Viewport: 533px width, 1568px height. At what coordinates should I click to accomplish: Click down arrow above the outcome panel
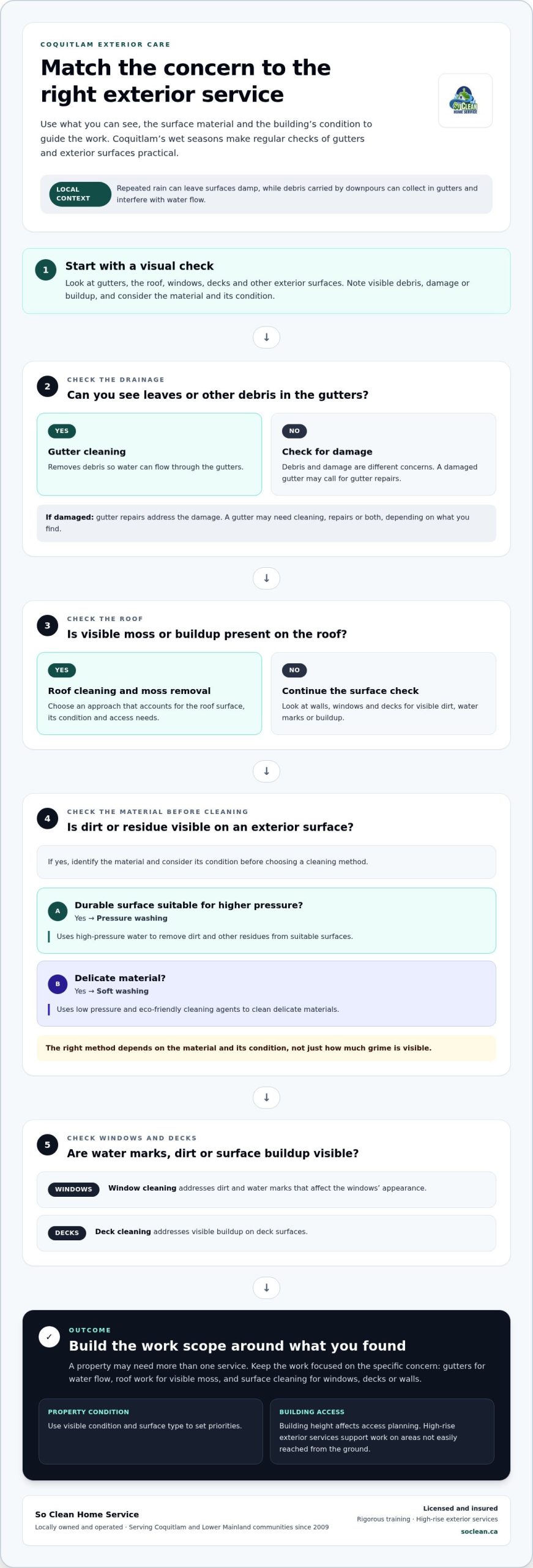[266, 1288]
